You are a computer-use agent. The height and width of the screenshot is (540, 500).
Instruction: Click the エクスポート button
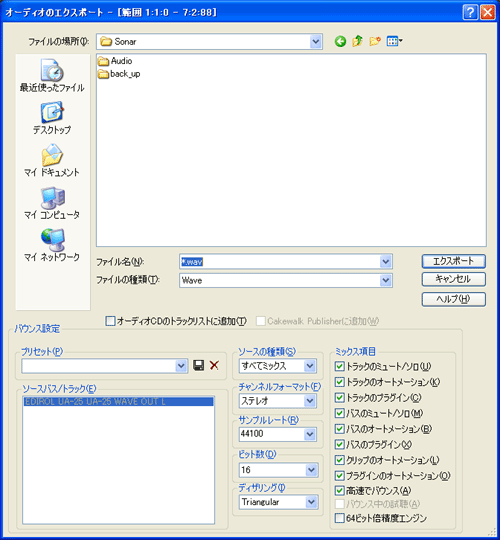pos(454,261)
